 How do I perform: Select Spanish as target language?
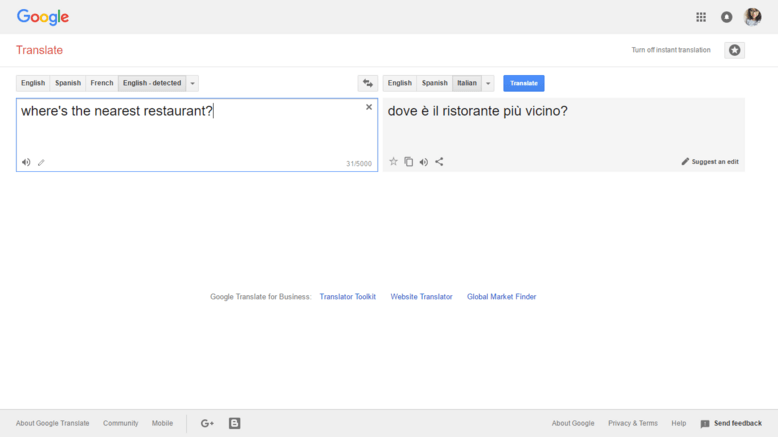435,83
